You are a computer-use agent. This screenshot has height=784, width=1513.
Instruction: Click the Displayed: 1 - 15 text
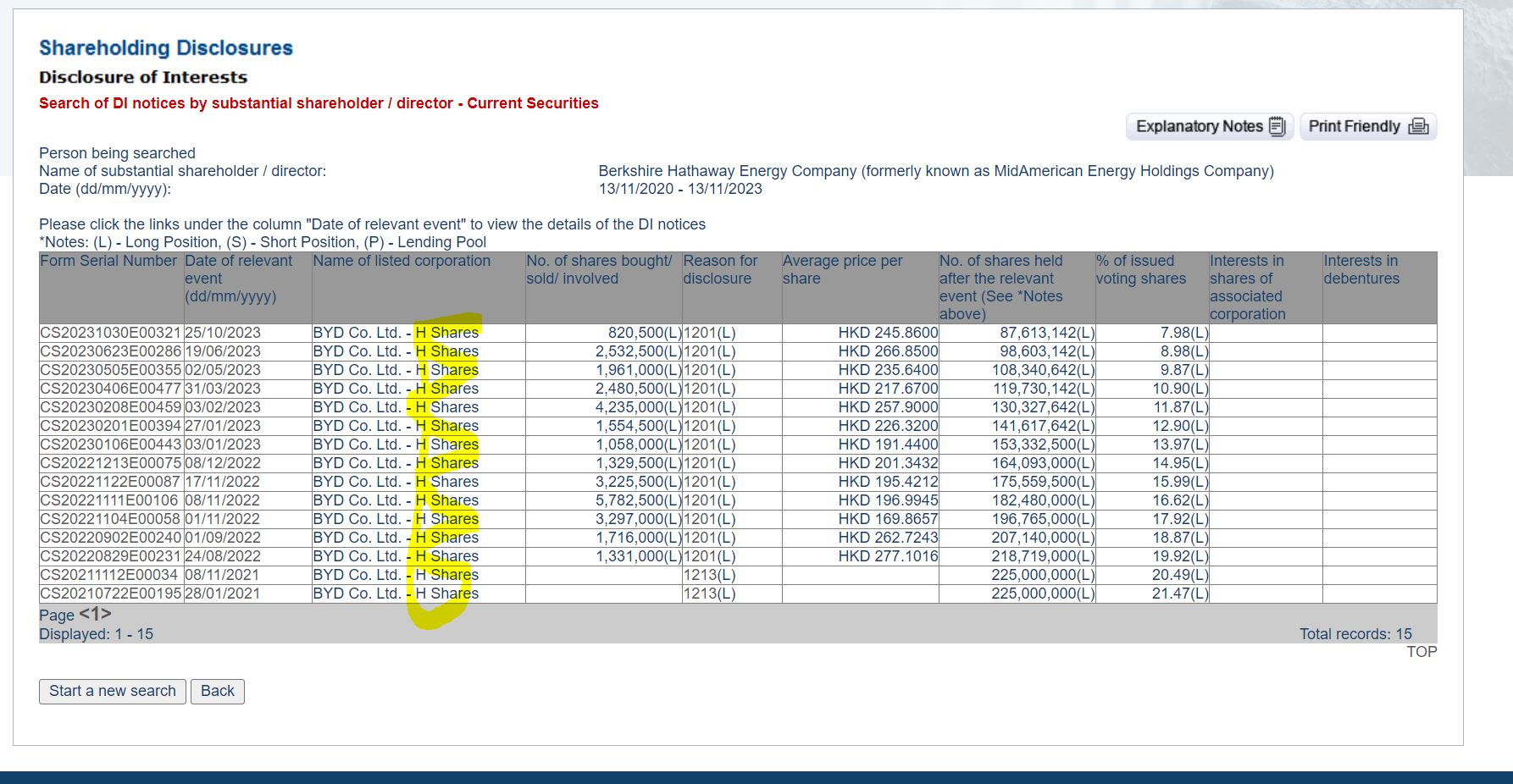point(96,634)
